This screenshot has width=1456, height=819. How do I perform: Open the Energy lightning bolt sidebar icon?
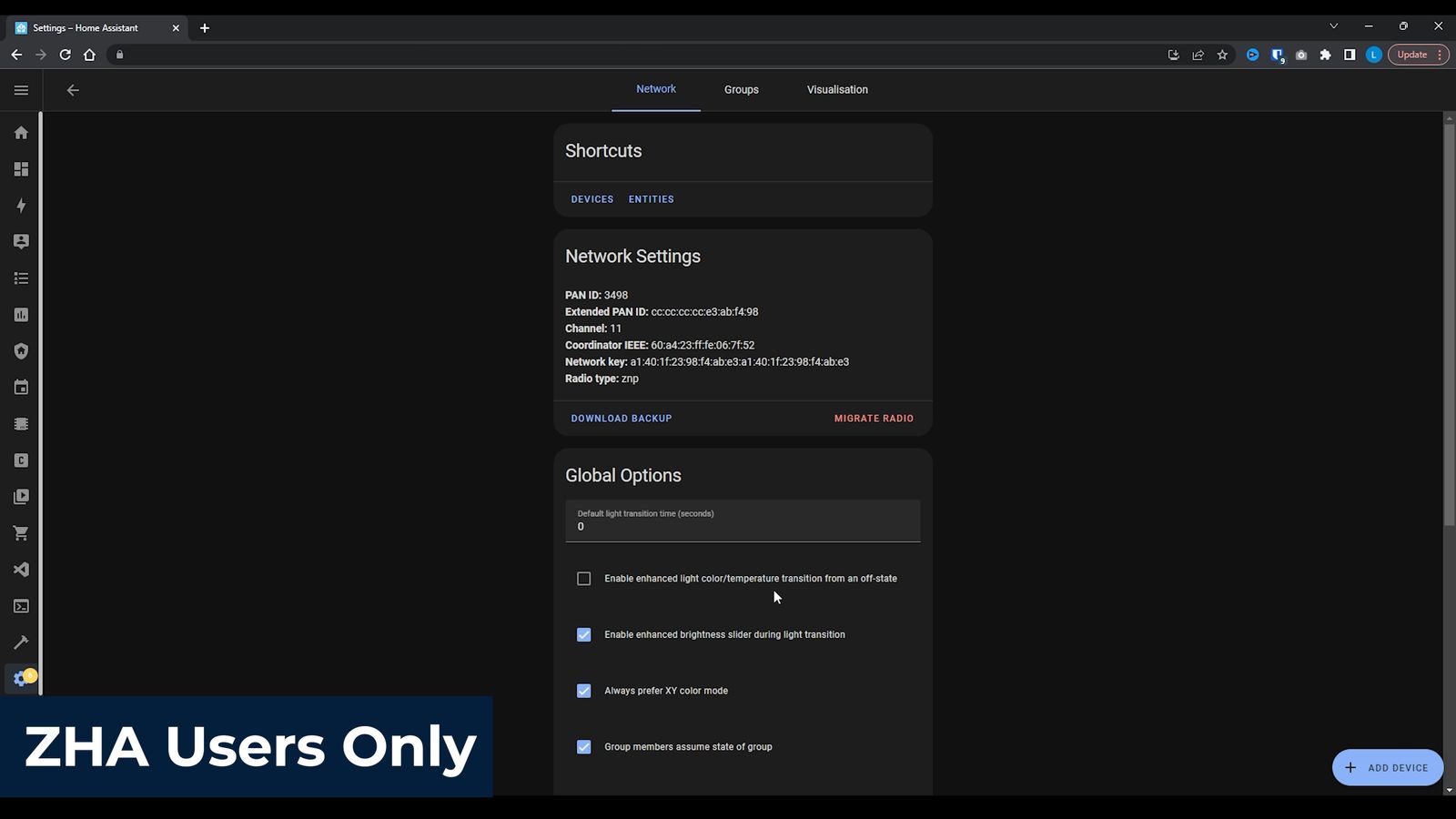(x=21, y=206)
